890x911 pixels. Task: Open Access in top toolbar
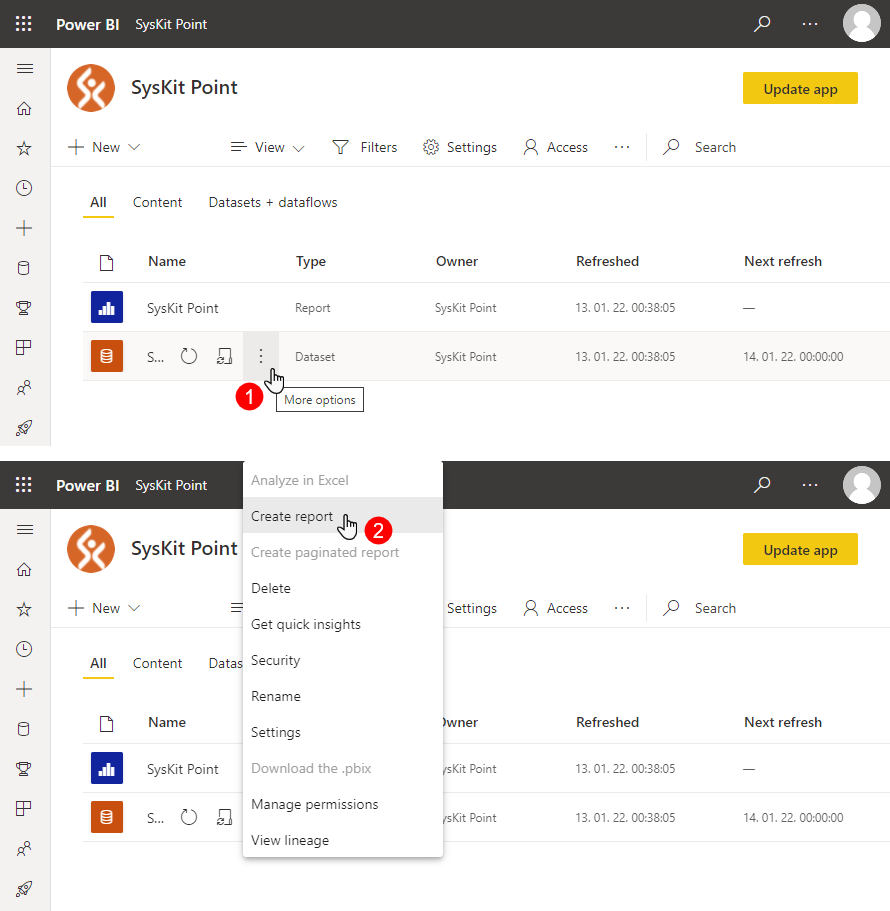pos(555,147)
